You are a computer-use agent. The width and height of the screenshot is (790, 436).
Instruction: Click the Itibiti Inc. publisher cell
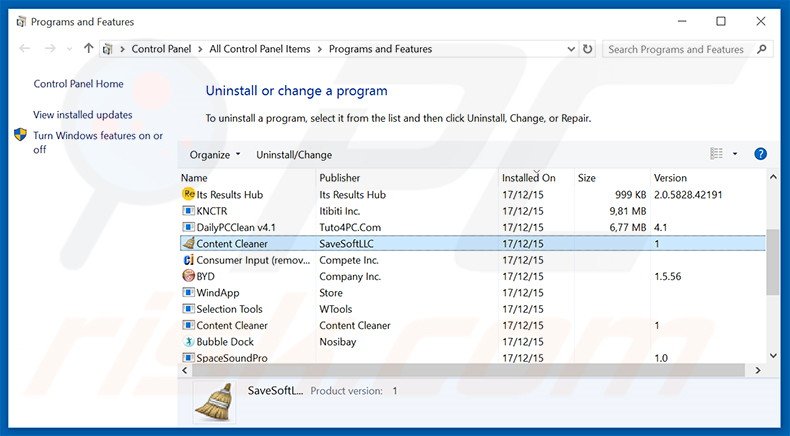(340, 211)
